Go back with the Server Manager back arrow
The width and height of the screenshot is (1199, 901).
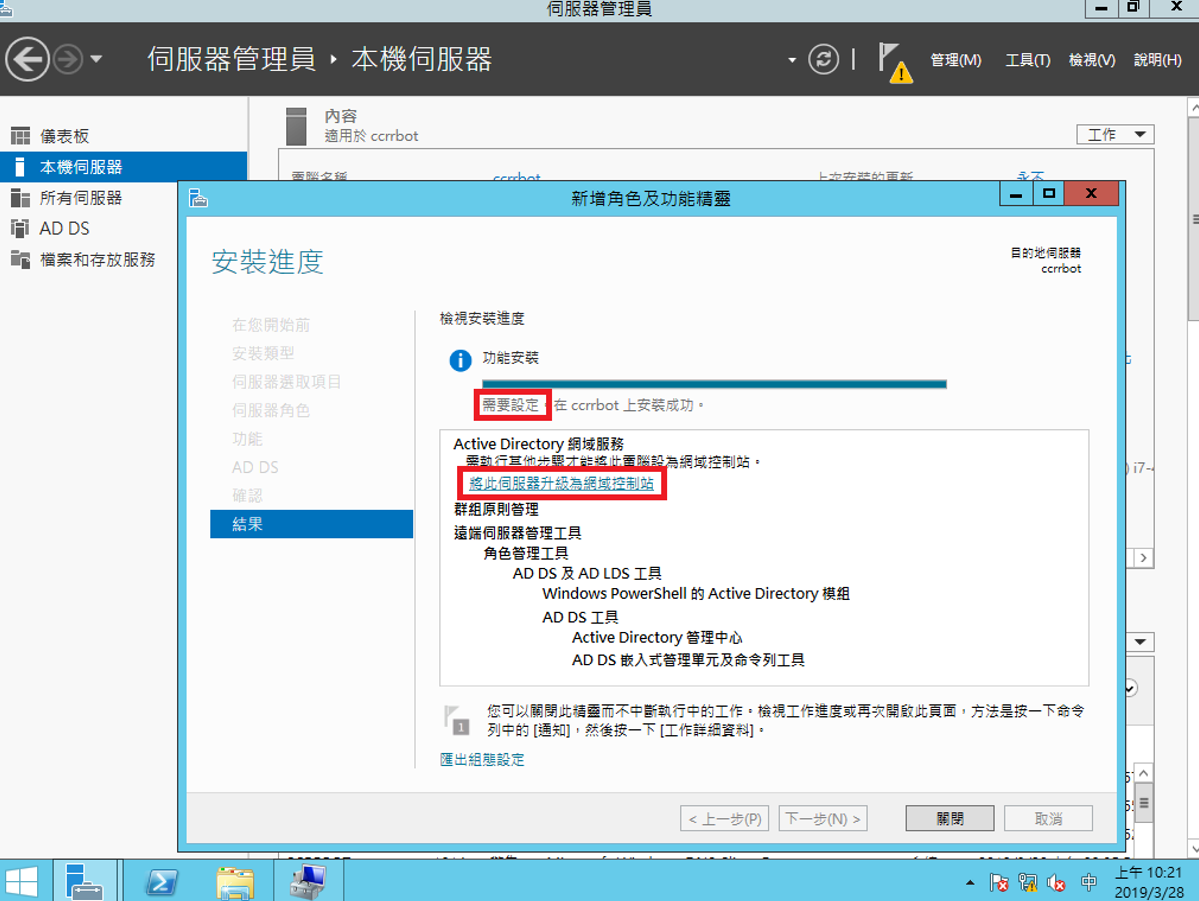pos(28,59)
